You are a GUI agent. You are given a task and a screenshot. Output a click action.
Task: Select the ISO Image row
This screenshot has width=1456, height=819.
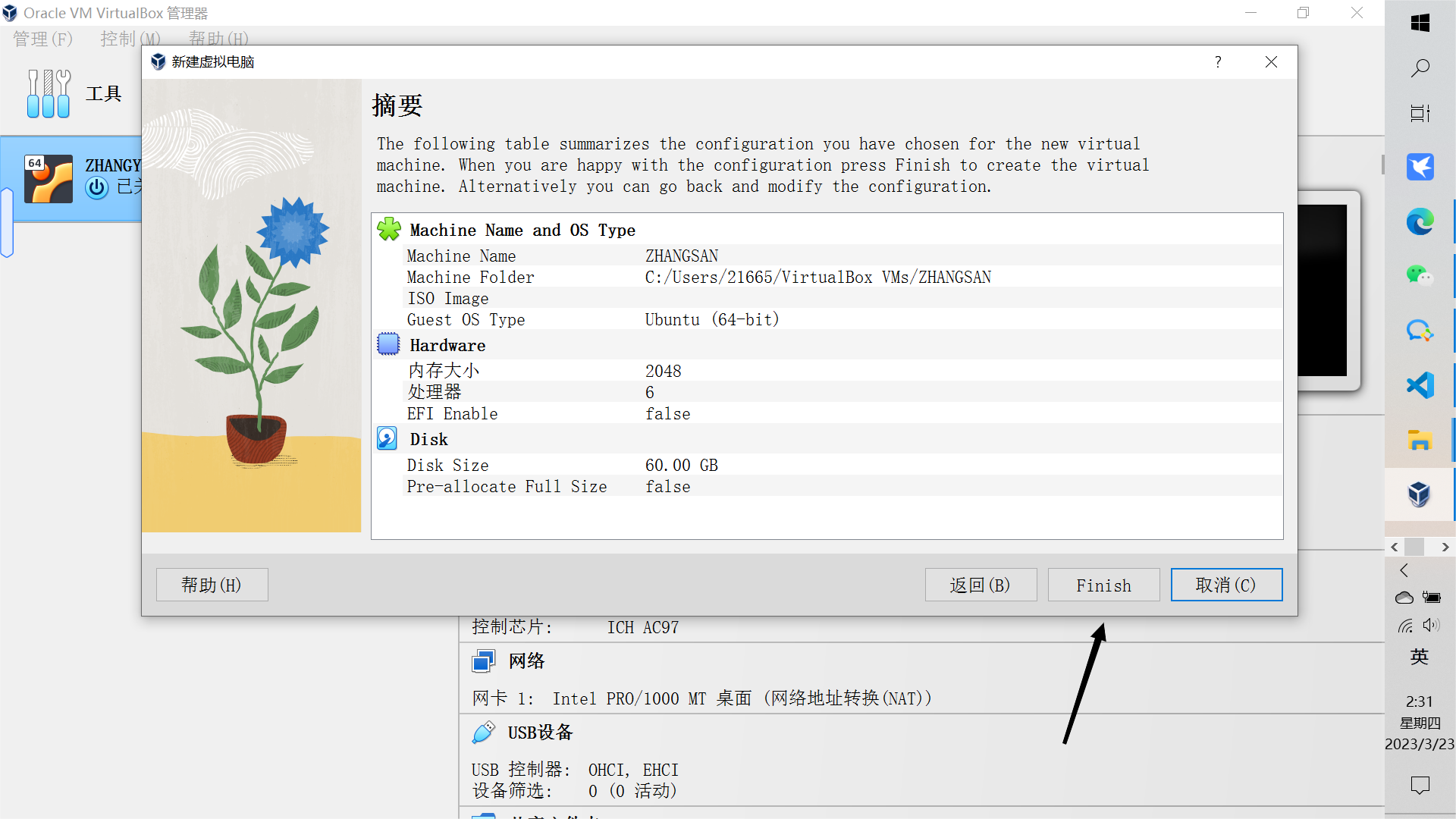click(842, 299)
